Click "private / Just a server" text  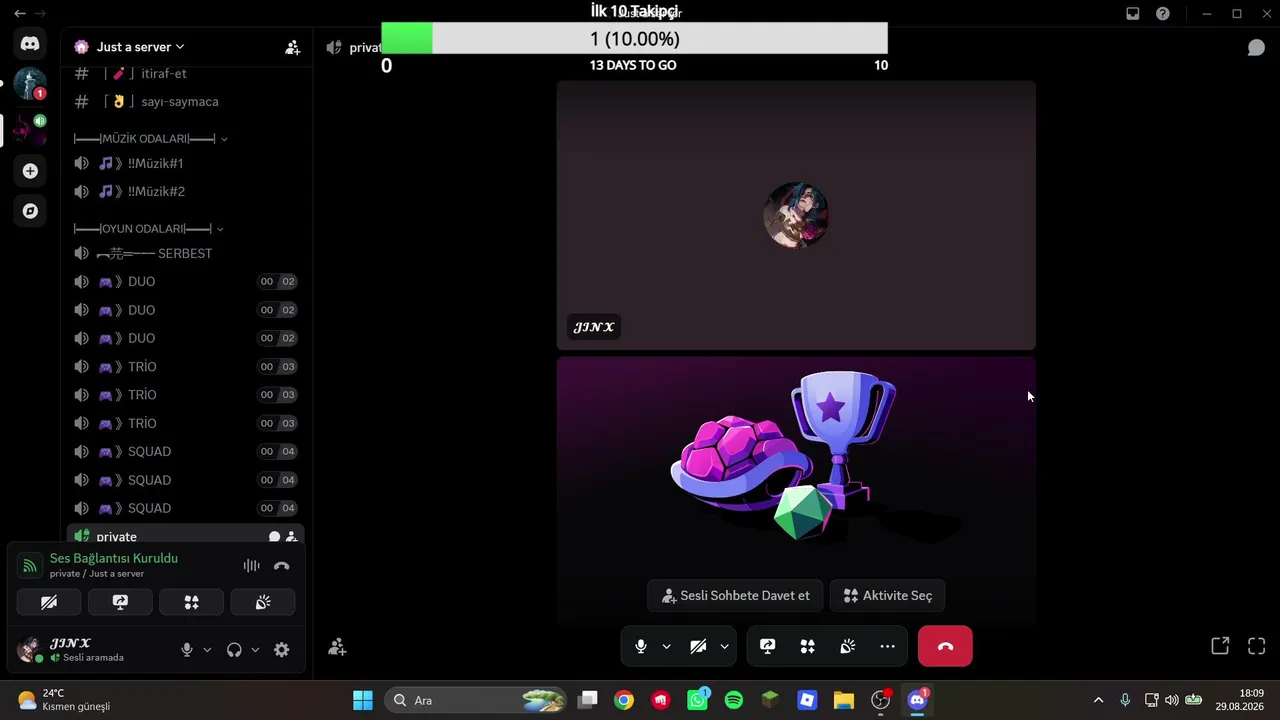(x=97, y=574)
